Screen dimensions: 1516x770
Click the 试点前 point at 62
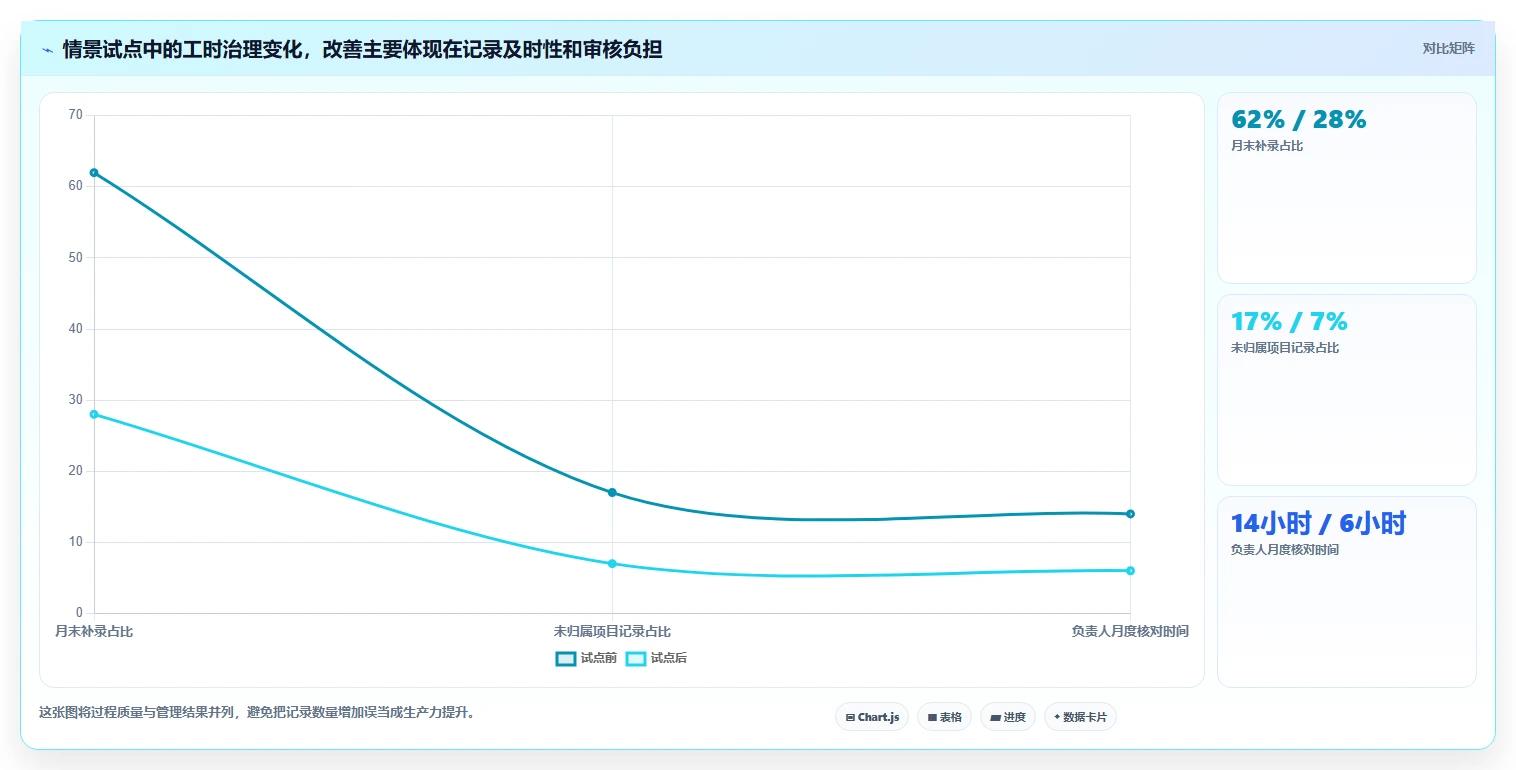tap(94, 172)
